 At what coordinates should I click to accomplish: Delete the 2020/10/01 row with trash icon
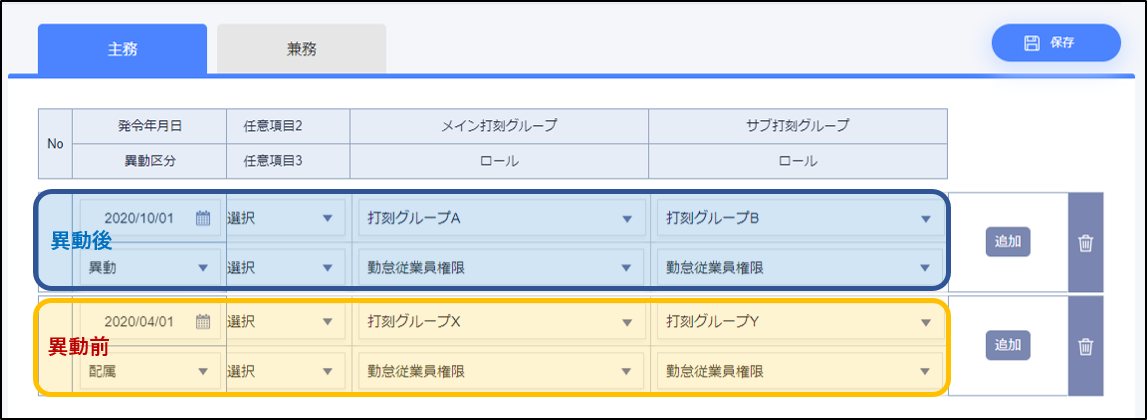(x=1085, y=242)
